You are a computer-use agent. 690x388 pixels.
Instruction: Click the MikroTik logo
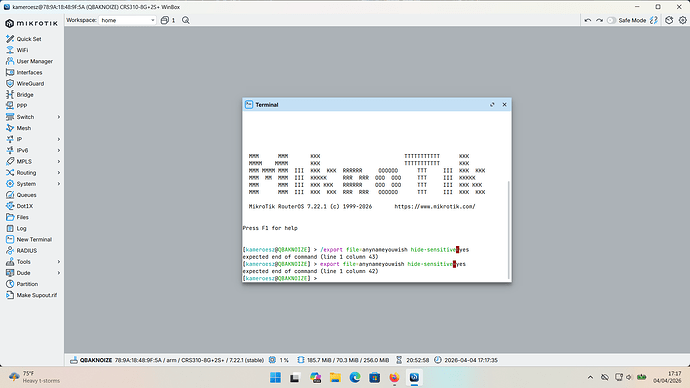pyautogui.click(x=31, y=23)
